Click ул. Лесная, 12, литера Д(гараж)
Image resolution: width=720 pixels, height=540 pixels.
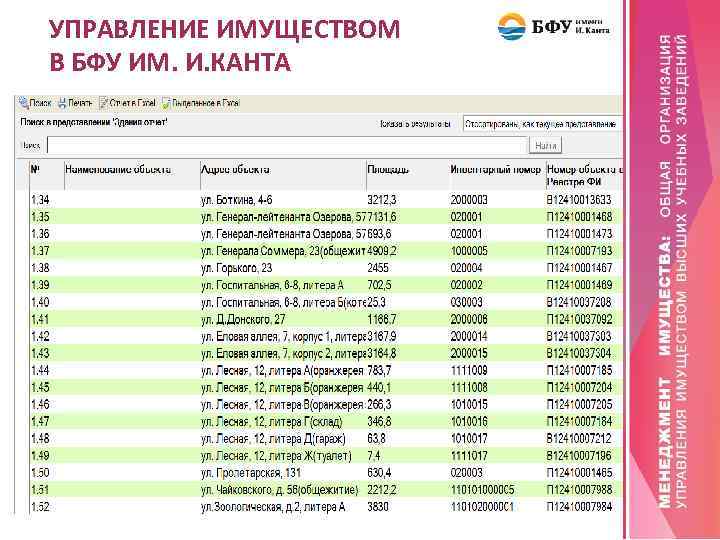(273, 438)
